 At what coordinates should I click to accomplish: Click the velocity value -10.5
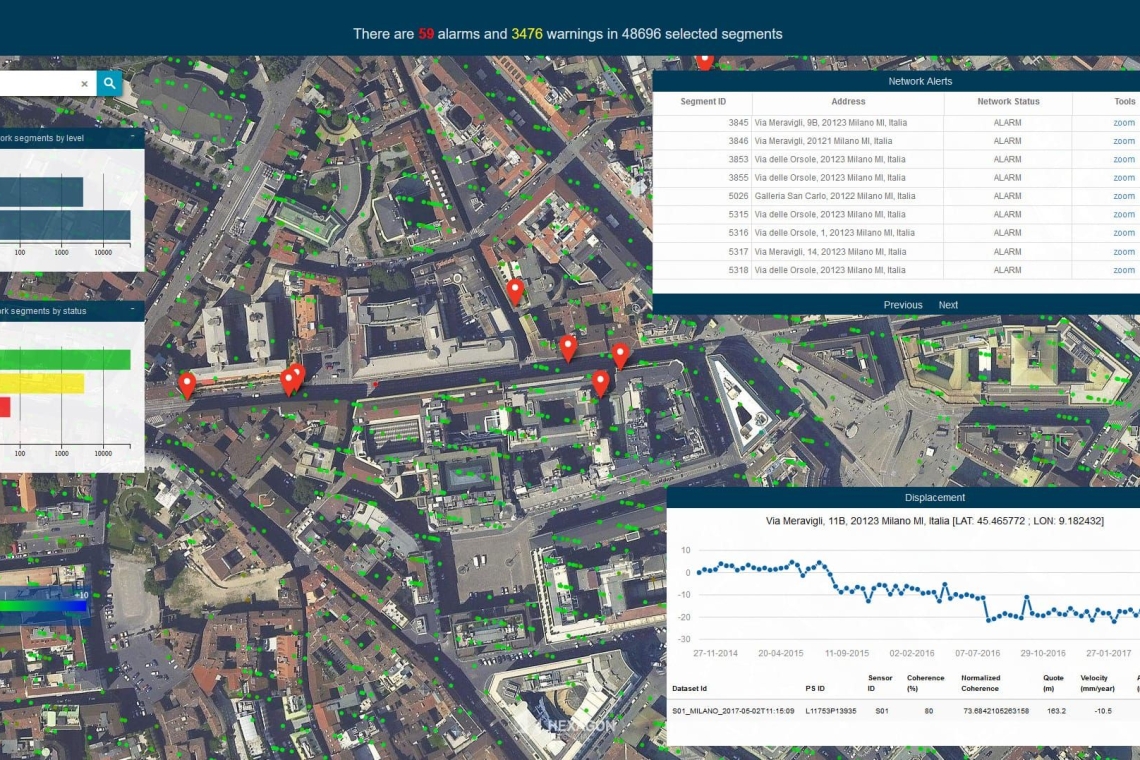coord(1103,711)
